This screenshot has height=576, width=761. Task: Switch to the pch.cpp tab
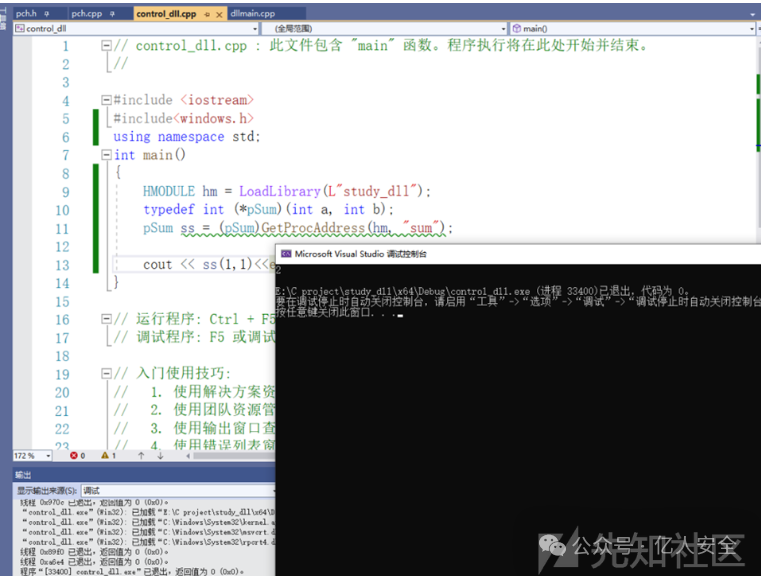coord(87,14)
